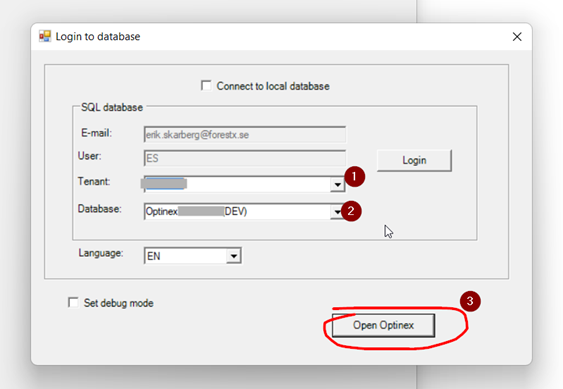563x389 pixels.
Task: Click the User label
Action: [89, 156]
